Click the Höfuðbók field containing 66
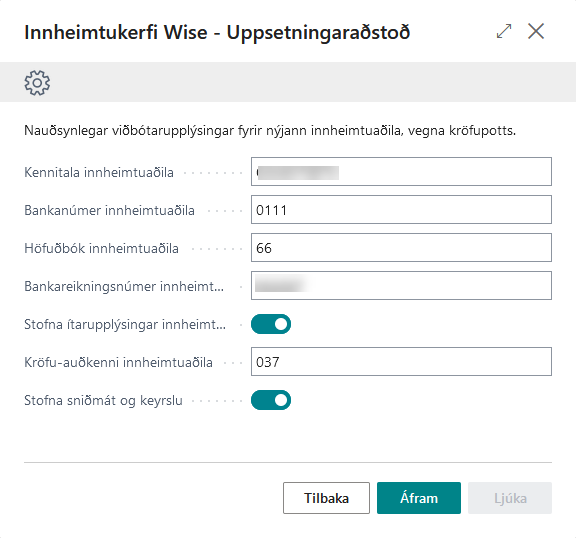The height and width of the screenshot is (538, 576). click(401, 248)
